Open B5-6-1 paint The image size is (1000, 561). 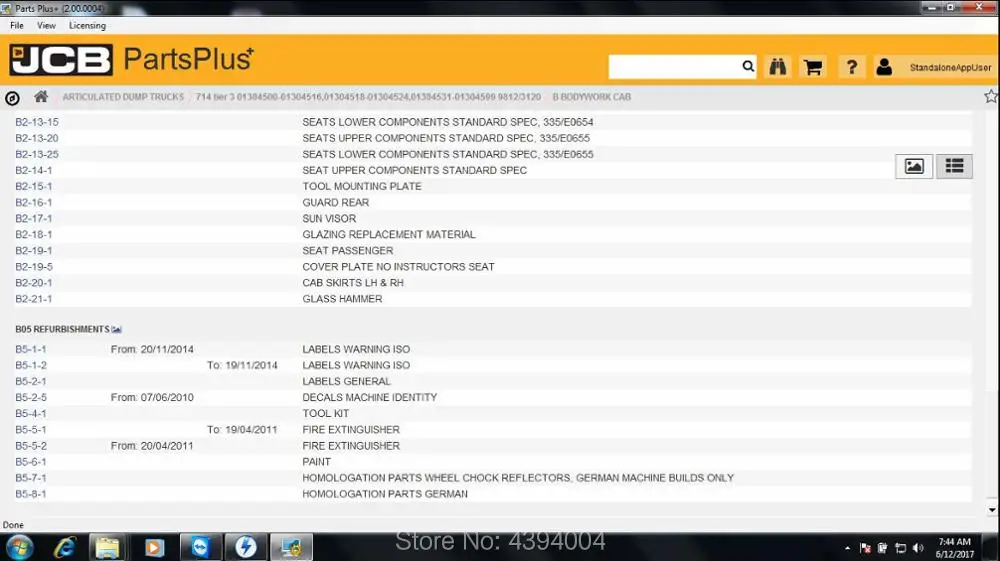coord(31,462)
